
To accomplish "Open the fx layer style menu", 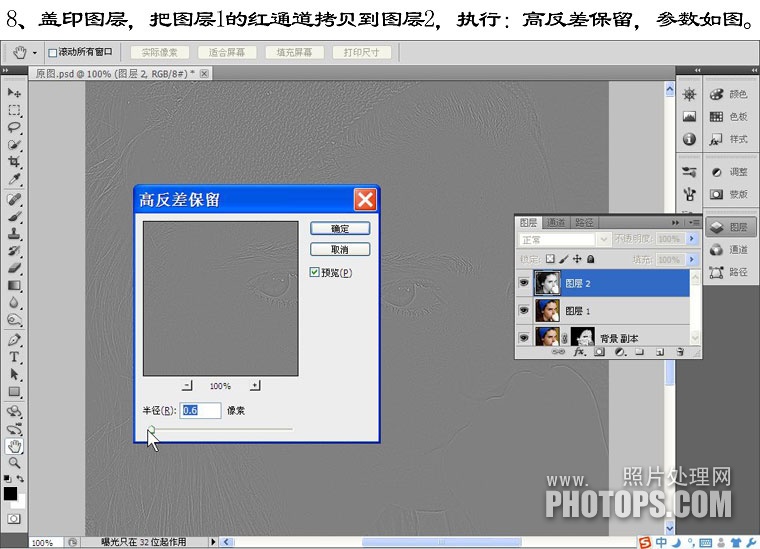I will click(579, 352).
